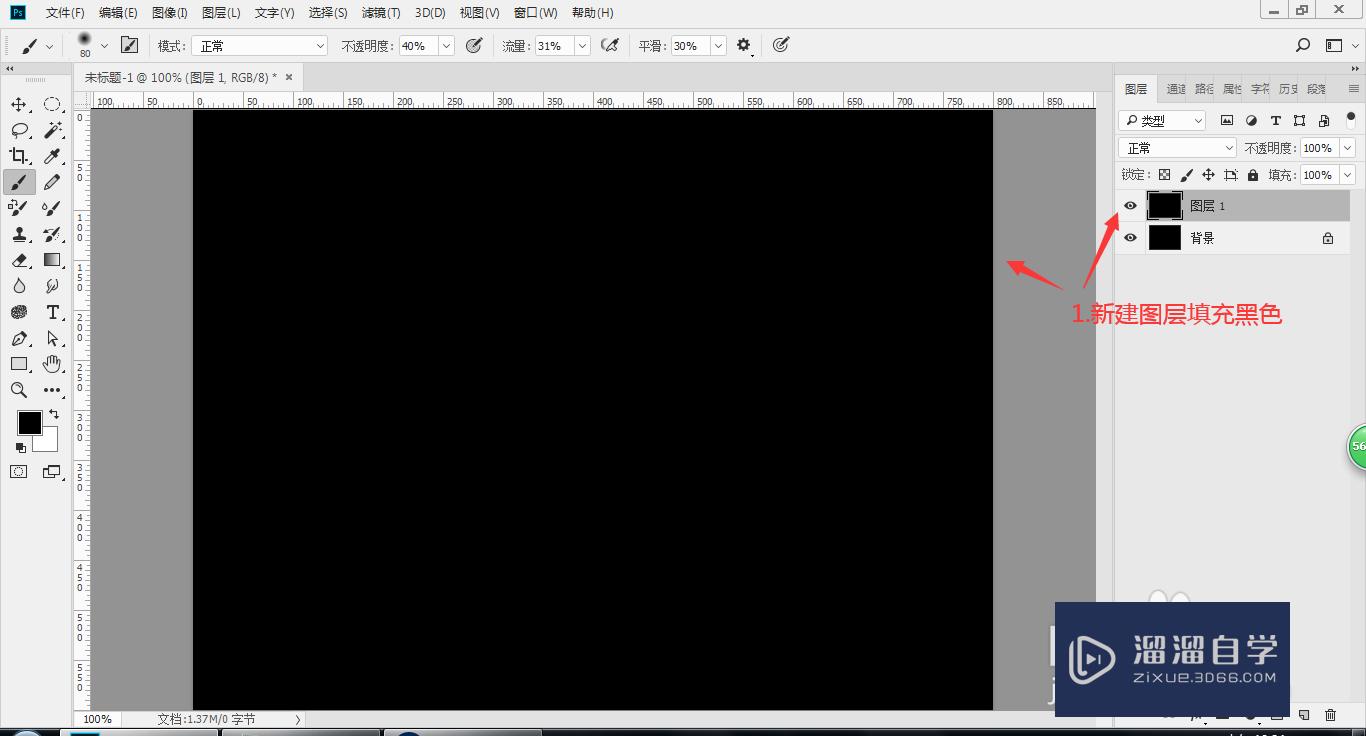Screen dimensions: 1366x736
Task: Select the Rectangle shape tool
Action: [19, 364]
